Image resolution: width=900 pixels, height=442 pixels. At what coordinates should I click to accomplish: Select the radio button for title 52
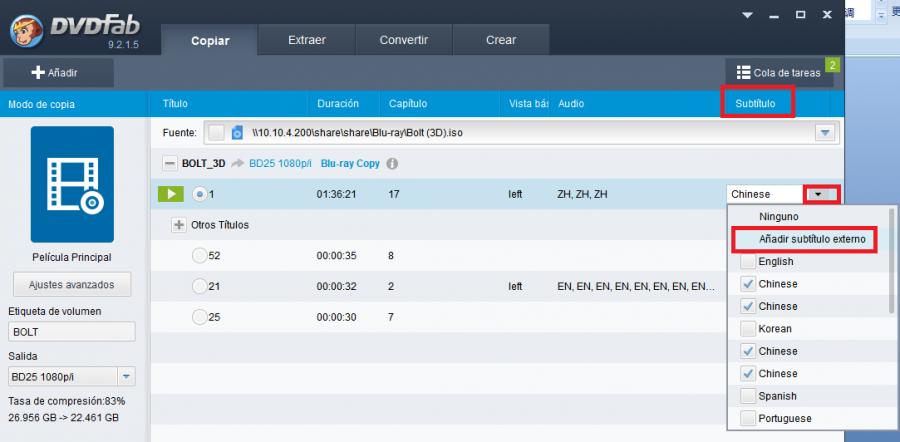199,255
